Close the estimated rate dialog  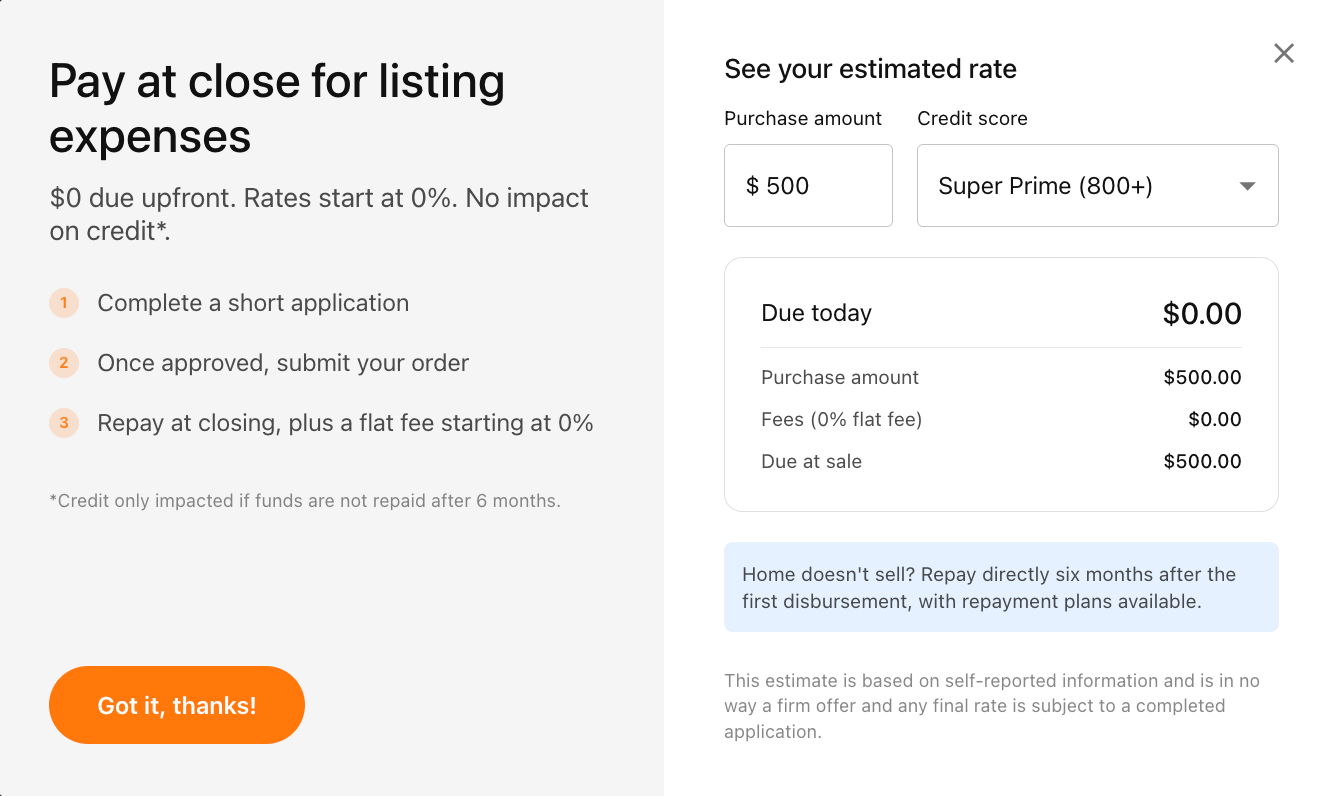pyautogui.click(x=1284, y=54)
